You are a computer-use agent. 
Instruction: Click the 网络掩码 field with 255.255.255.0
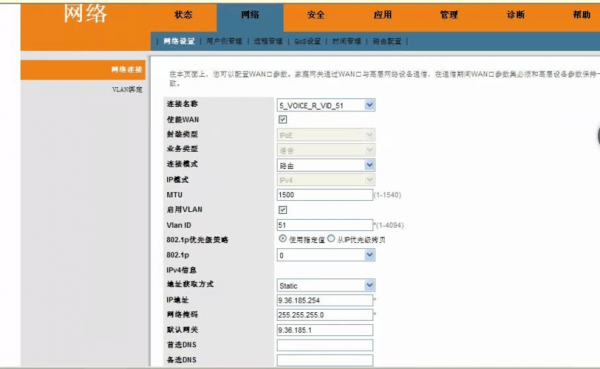[x=324, y=315]
